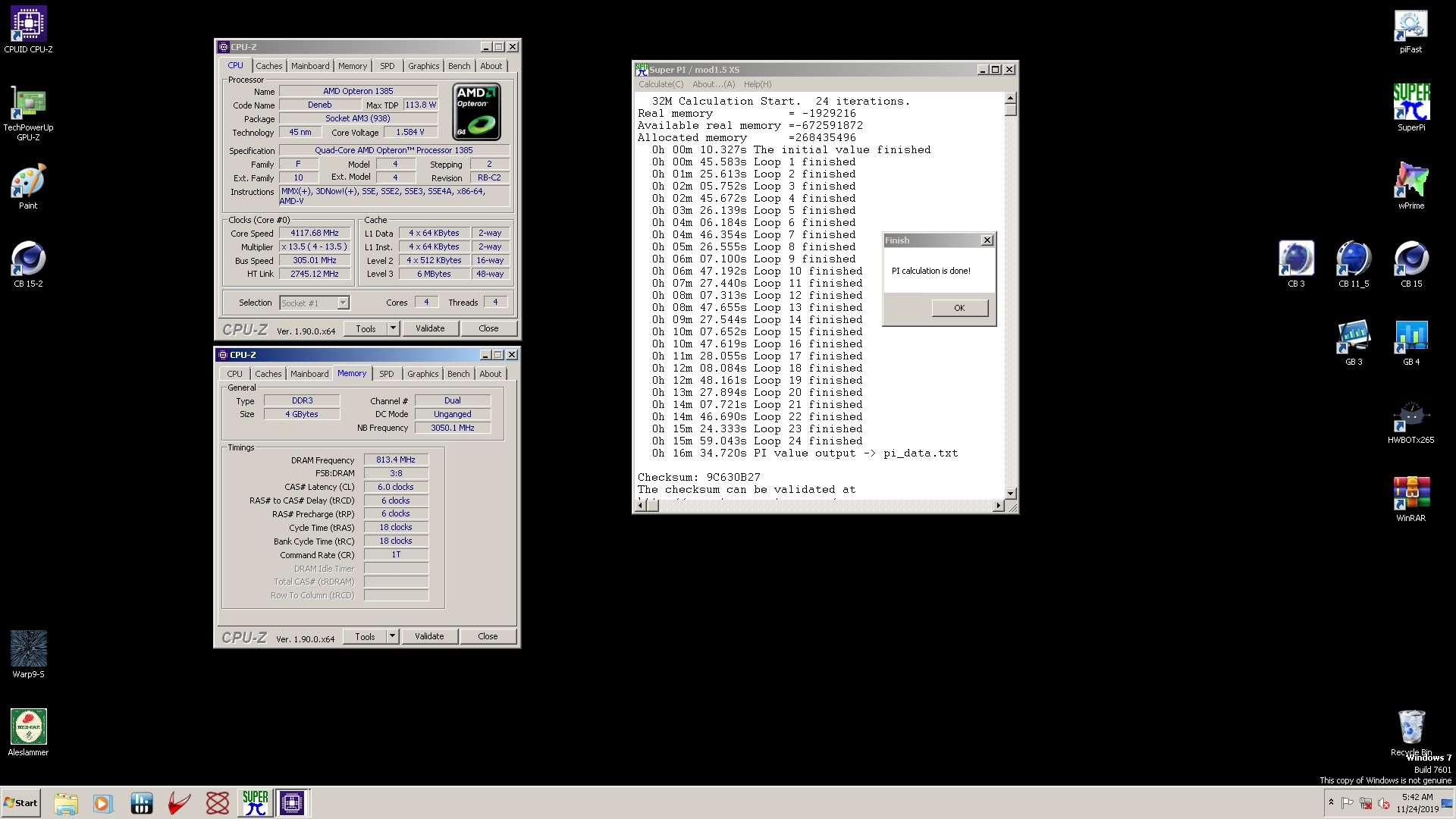Open Graphics tab in top CPU-Z
Viewport: 1456px width, 819px height.
coord(423,66)
